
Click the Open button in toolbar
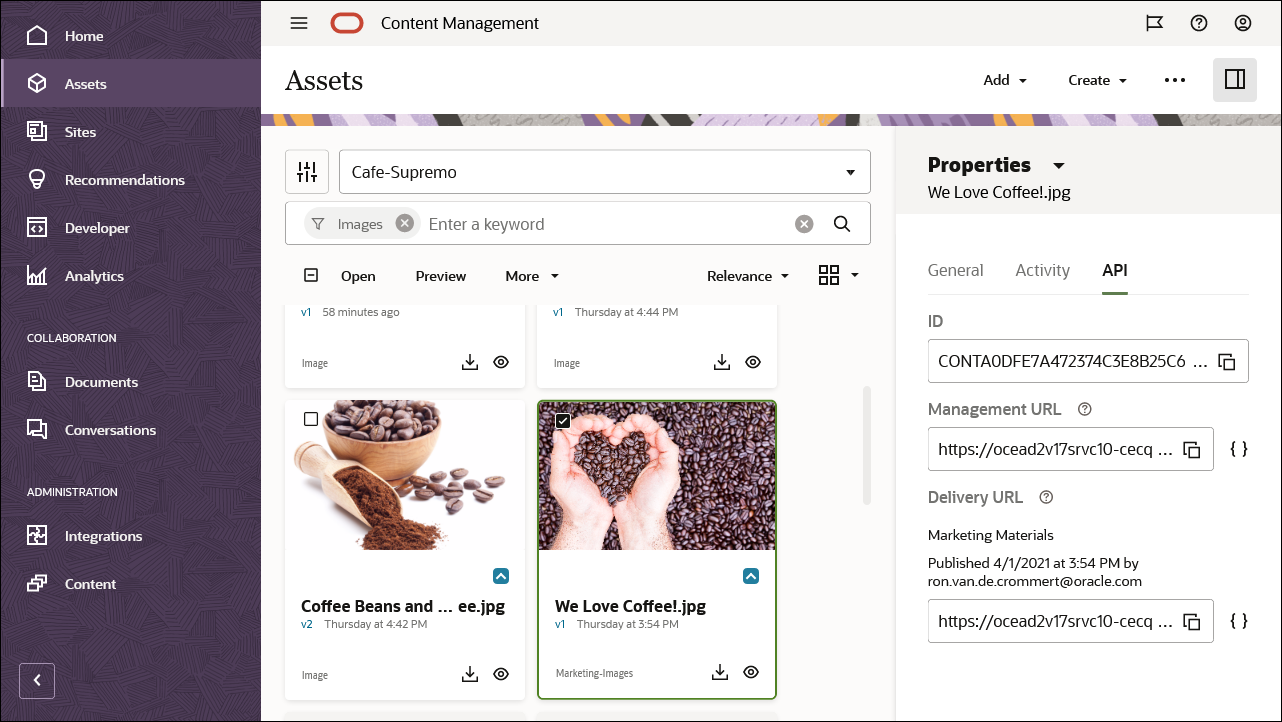358,276
